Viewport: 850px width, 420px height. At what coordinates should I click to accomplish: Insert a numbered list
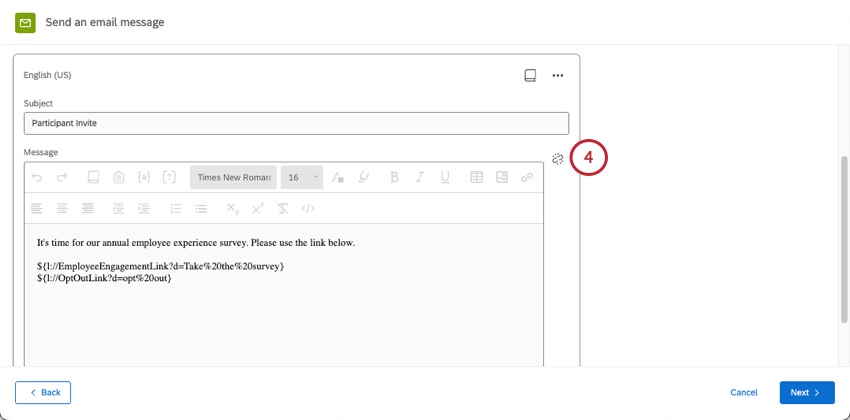(176, 208)
